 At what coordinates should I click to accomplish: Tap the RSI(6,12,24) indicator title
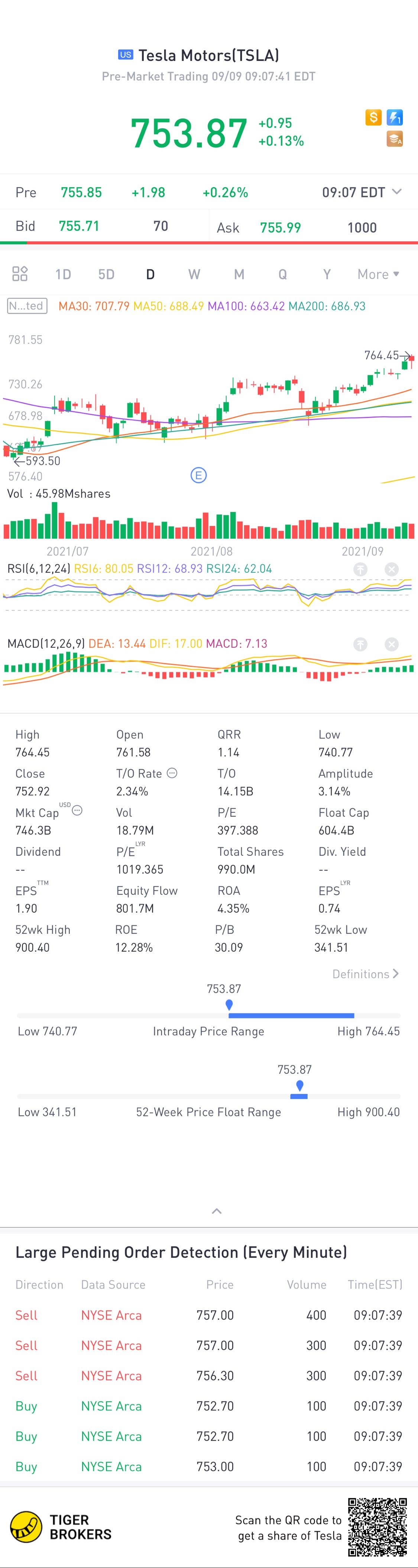pyautogui.click(x=38, y=569)
